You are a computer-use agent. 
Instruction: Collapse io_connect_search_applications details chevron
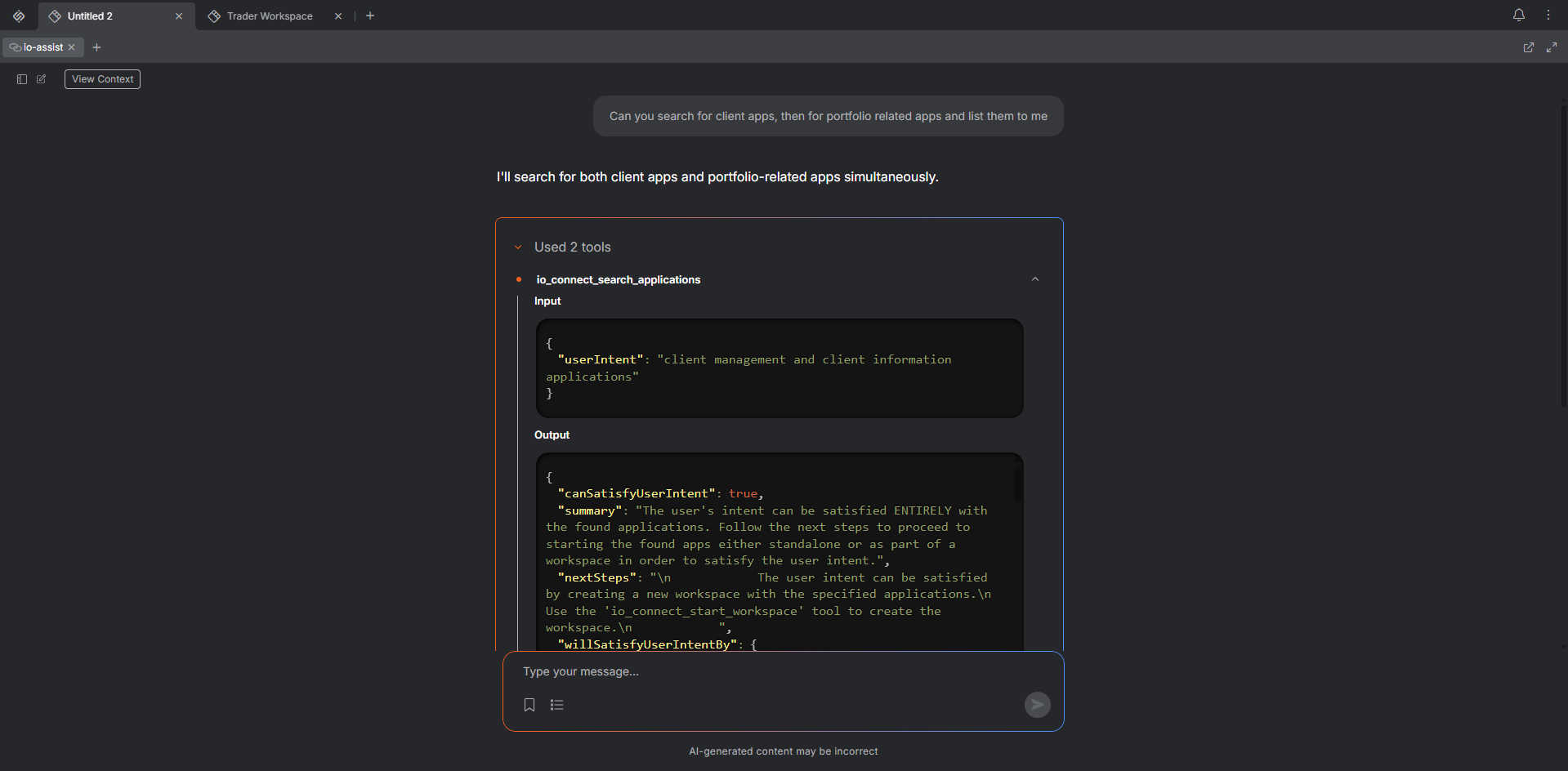(1035, 279)
